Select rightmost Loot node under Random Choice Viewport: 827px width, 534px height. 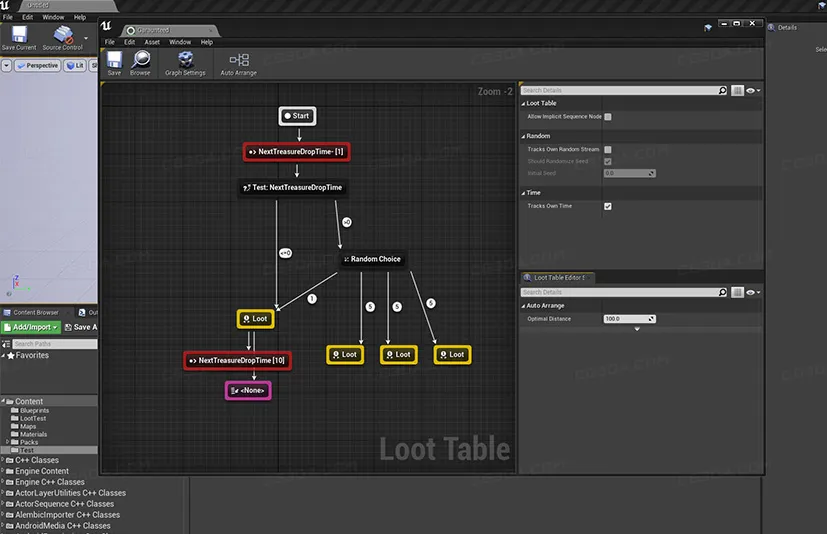pyautogui.click(x=453, y=355)
